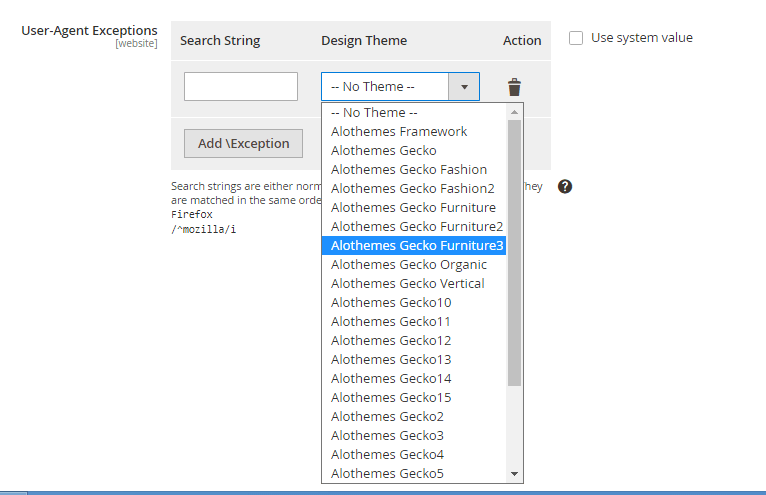Screen dimensions: 766x495
Task: Click the trash delete icon
Action: [x=514, y=87]
